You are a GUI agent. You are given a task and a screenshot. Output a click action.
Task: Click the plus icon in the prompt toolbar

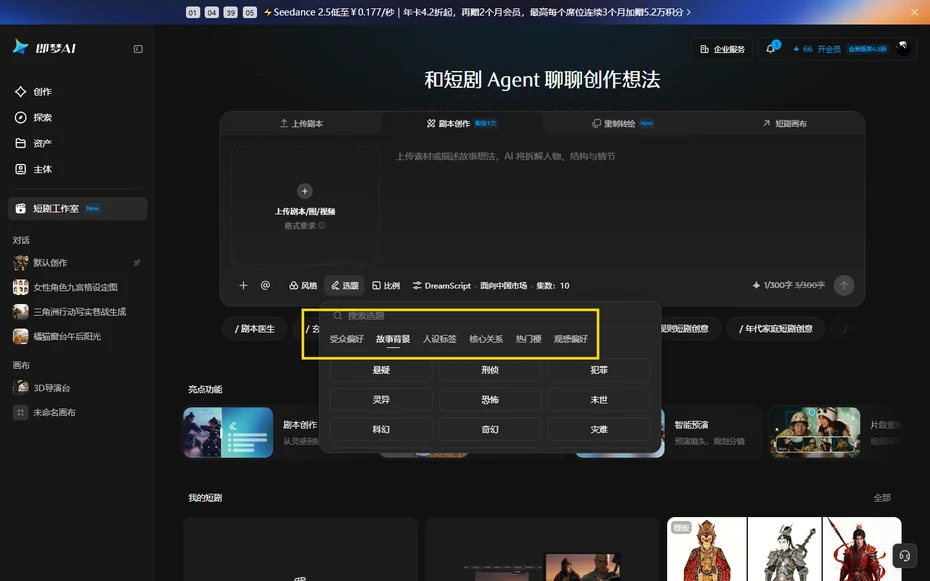click(x=243, y=286)
